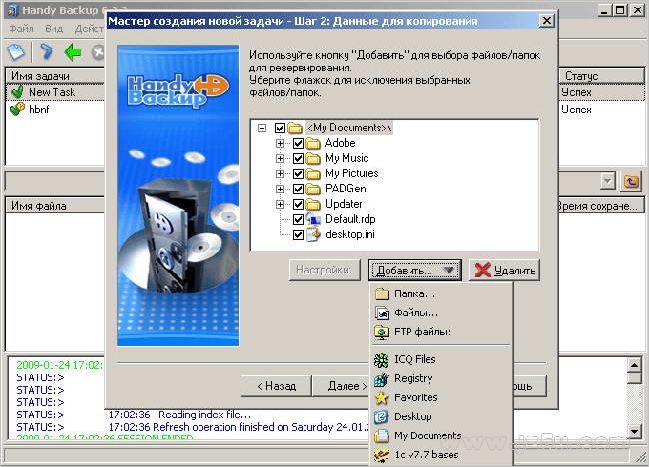This screenshot has height=467, width=649.
Task: Open the combo box dropdown arrow in main window
Action: pyautogui.click(x=608, y=181)
